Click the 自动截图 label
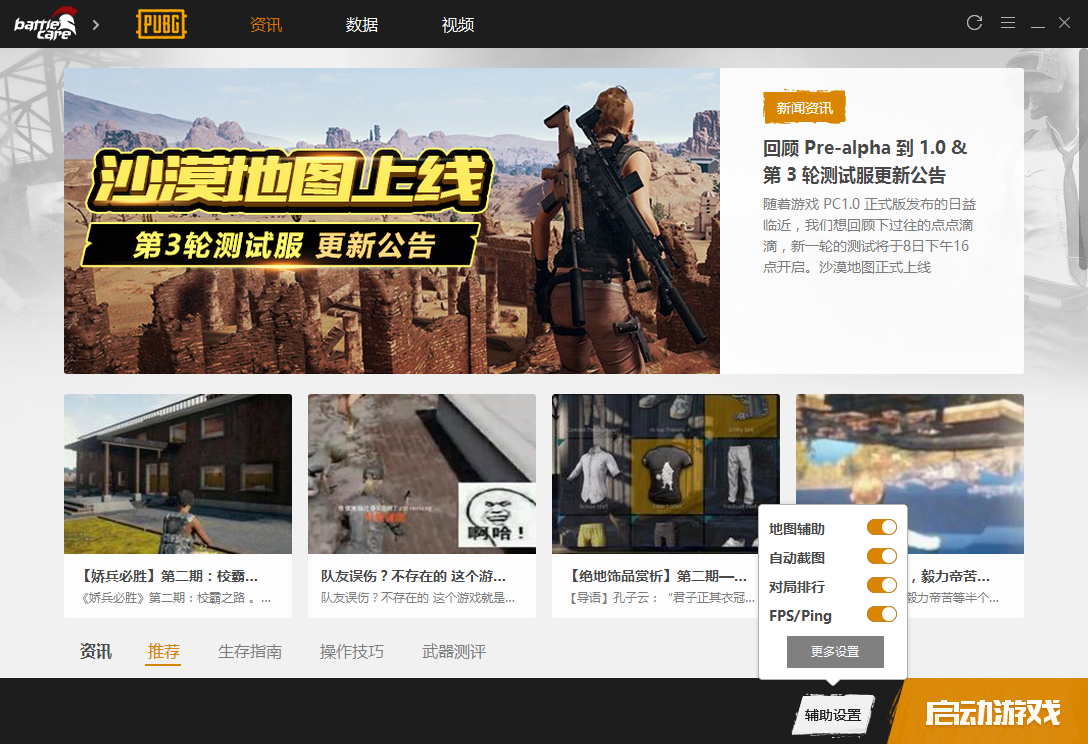Image resolution: width=1088 pixels, height=744 pixels. coord(797,558)
